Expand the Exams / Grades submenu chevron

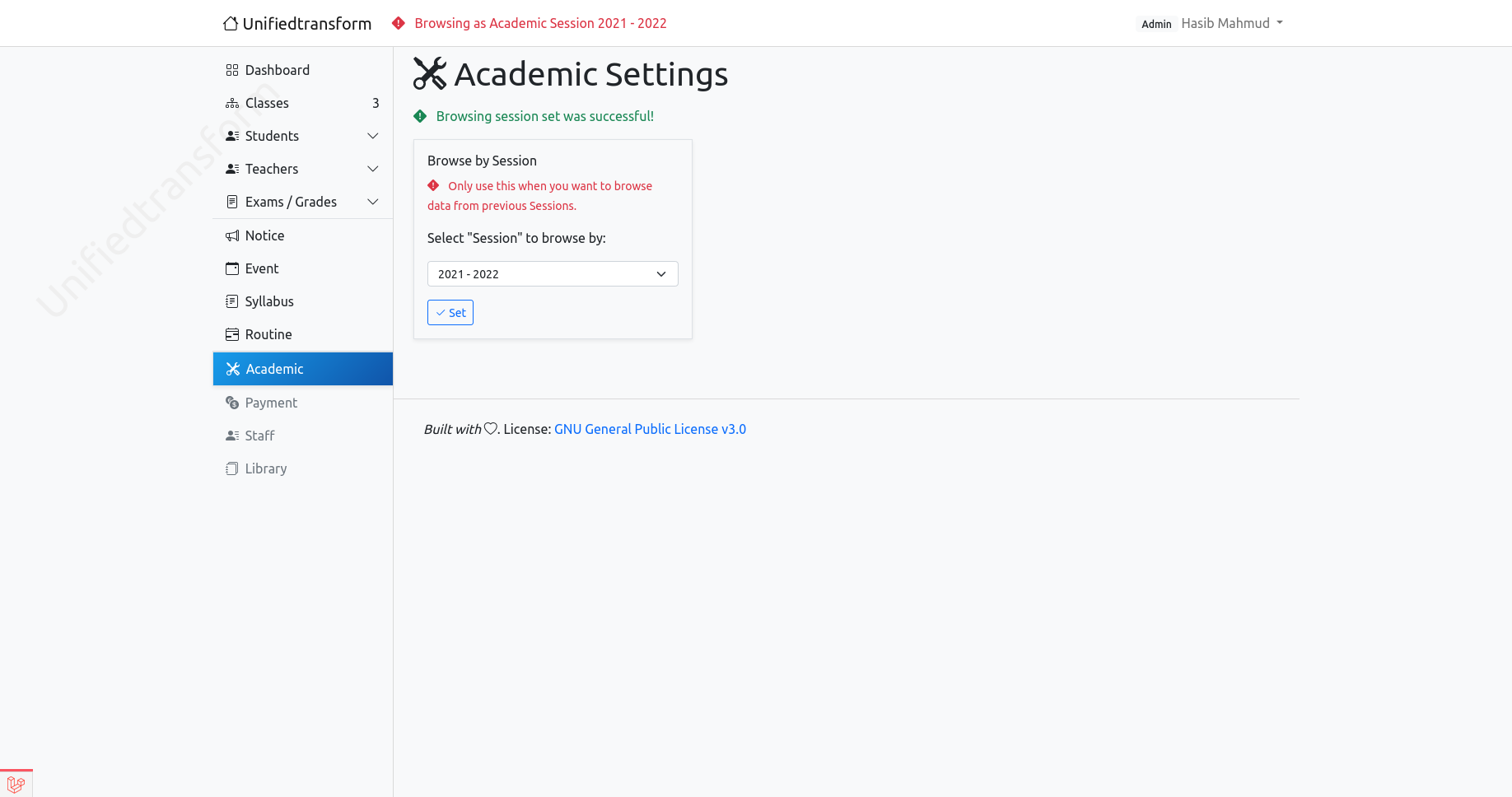[373, 202]
